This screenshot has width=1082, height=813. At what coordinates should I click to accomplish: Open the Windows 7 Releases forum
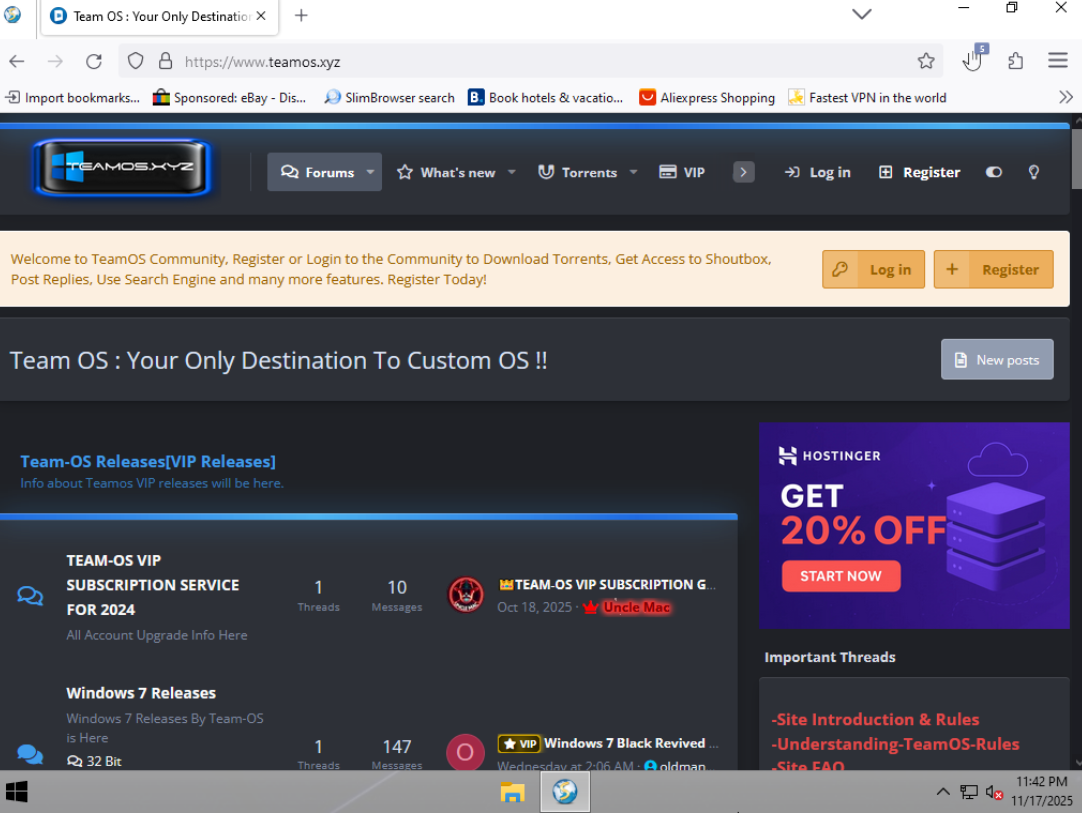(x=141, y=693)
